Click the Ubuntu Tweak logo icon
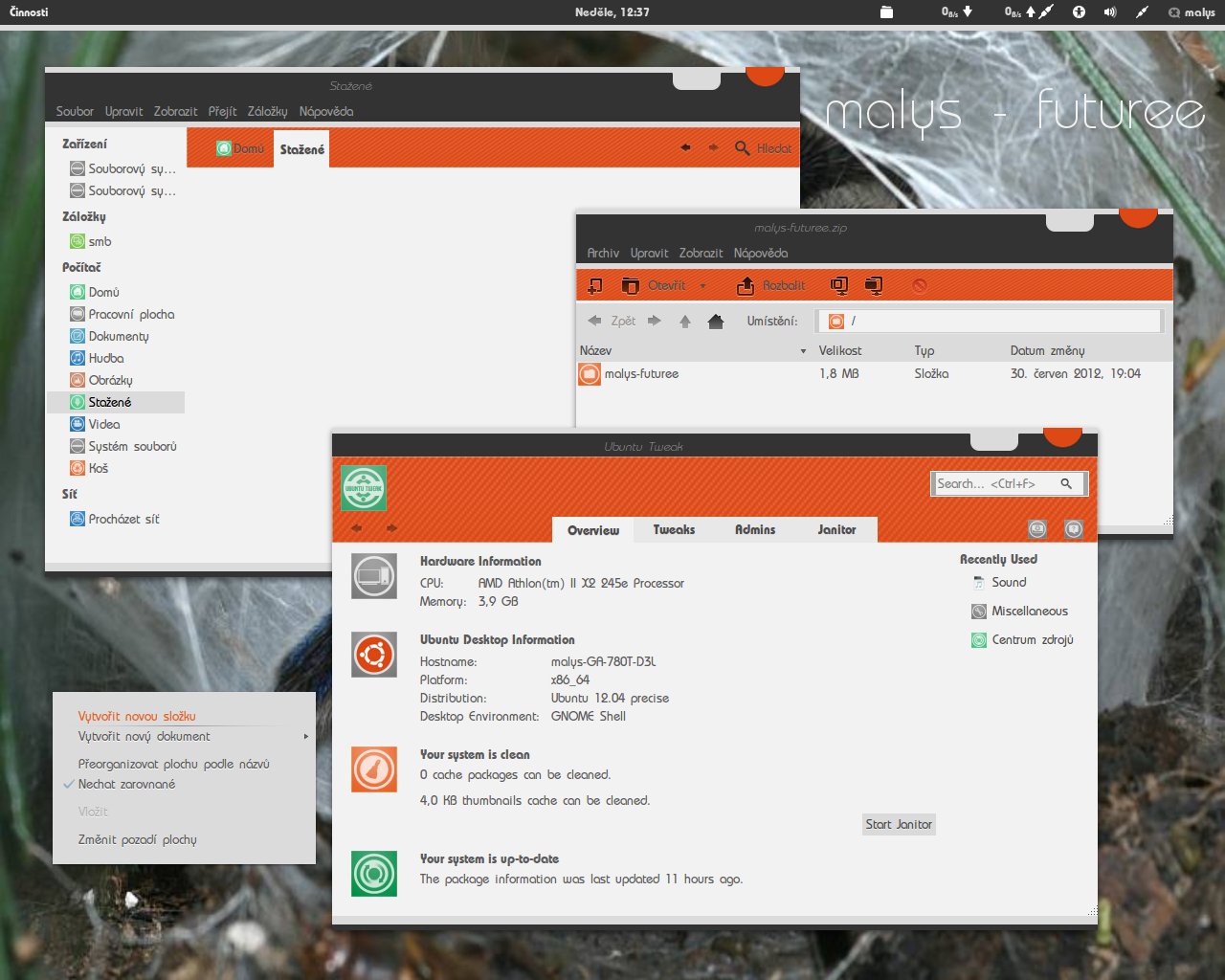 (364, 487)
